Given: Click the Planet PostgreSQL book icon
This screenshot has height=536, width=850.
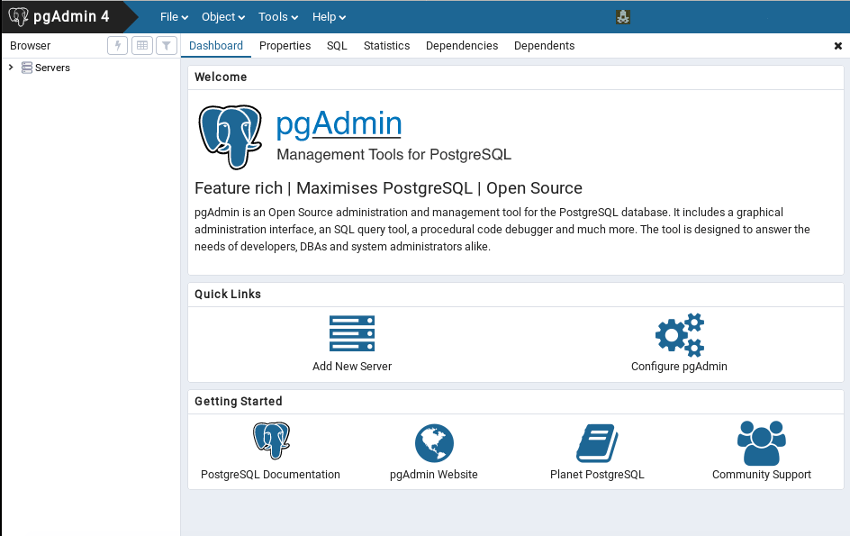Looking at the screenshot, I should click(597, 443).
